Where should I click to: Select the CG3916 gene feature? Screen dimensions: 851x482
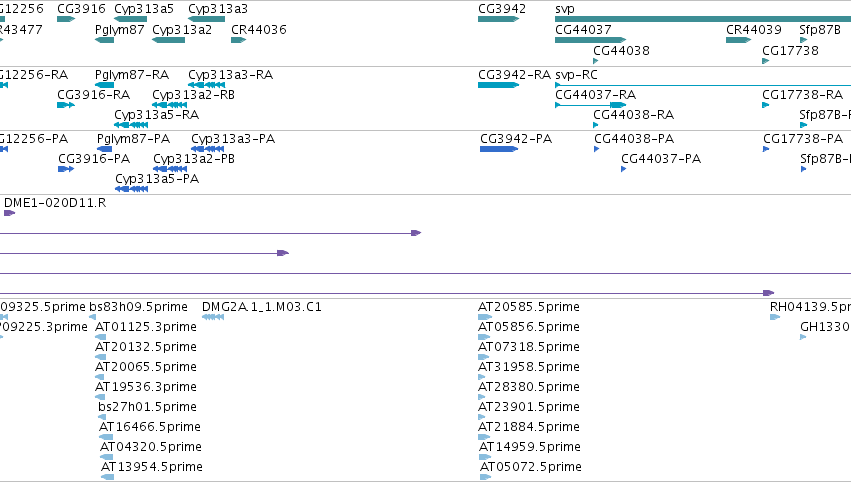click(x=66, y=19)
